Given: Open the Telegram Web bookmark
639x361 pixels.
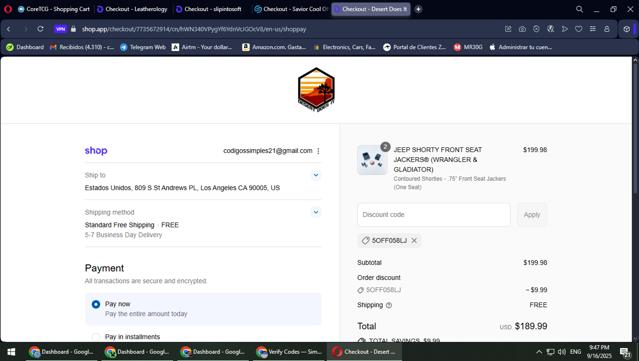Looking at the screenshot, I should click(143, 47).
